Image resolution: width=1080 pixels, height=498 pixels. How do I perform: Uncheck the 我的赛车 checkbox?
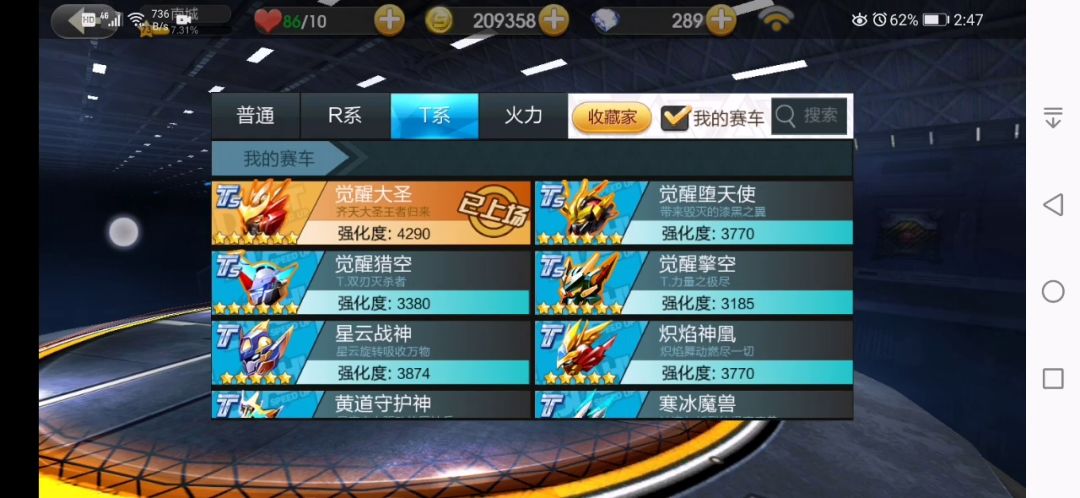[x=674, y=117]
